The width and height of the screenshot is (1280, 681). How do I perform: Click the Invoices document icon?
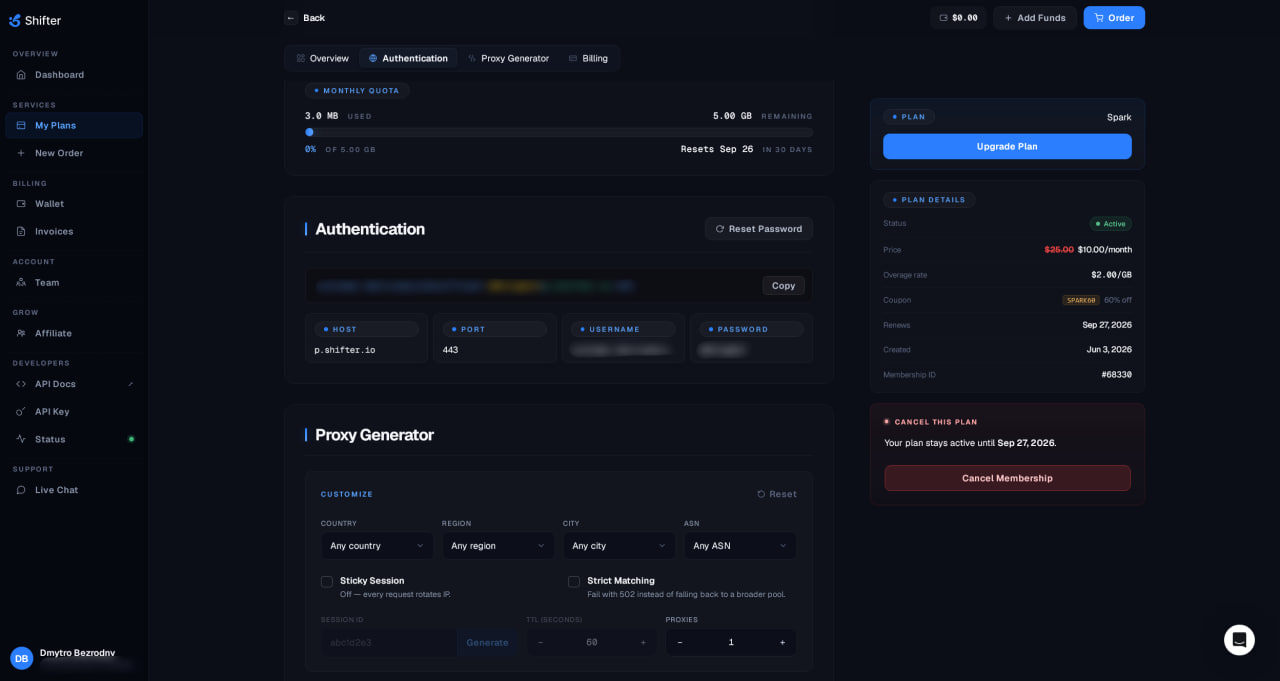click(x=21, y=231)
